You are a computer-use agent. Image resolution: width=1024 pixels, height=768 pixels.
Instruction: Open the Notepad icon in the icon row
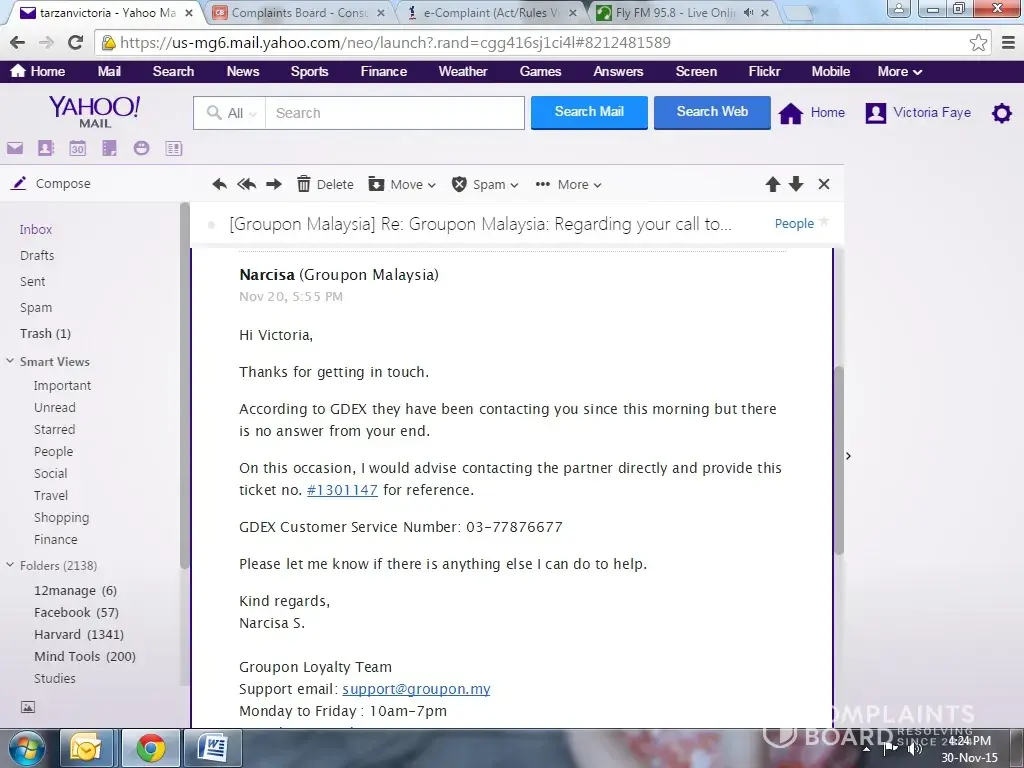(110, 149)
